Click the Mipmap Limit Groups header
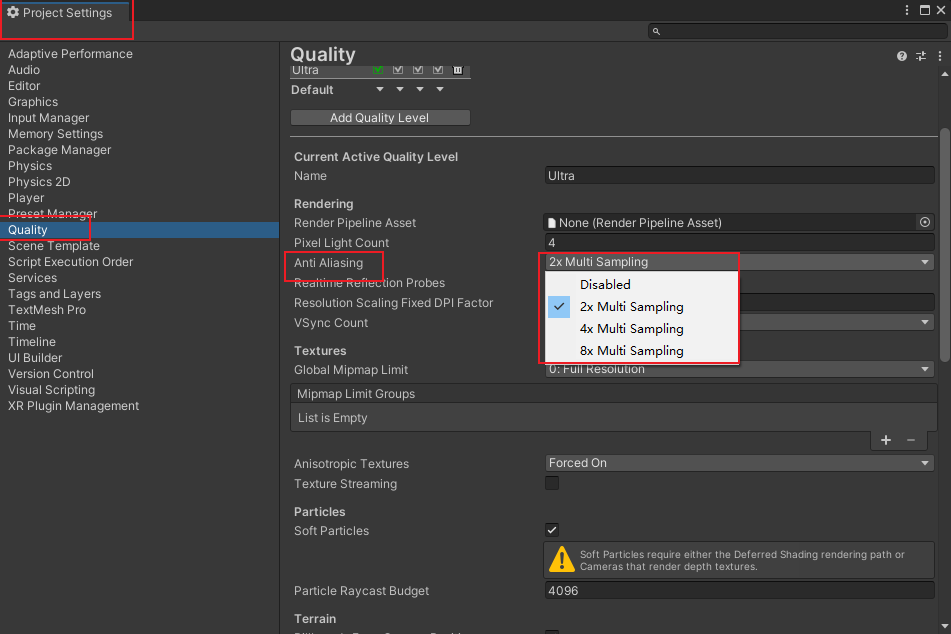The height and width of the screenshot is (634, 951). (614, 393)
